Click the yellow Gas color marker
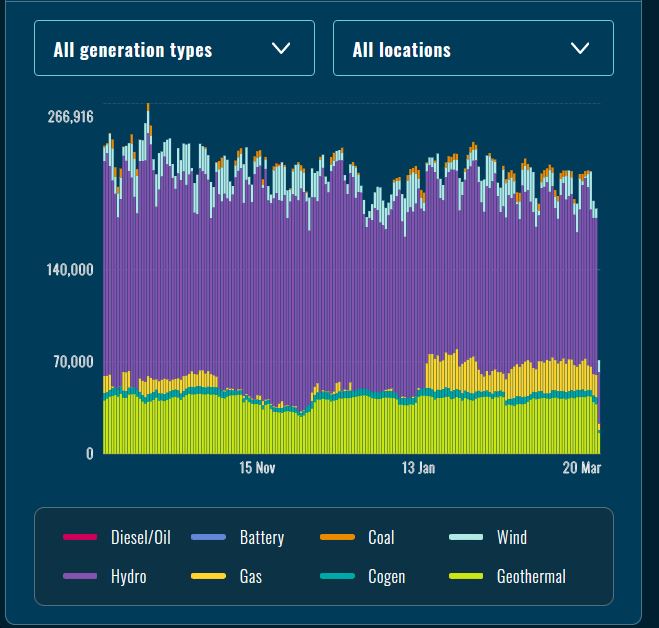The width and height of the screenshot is (659, 628). [x=208, y=577]
